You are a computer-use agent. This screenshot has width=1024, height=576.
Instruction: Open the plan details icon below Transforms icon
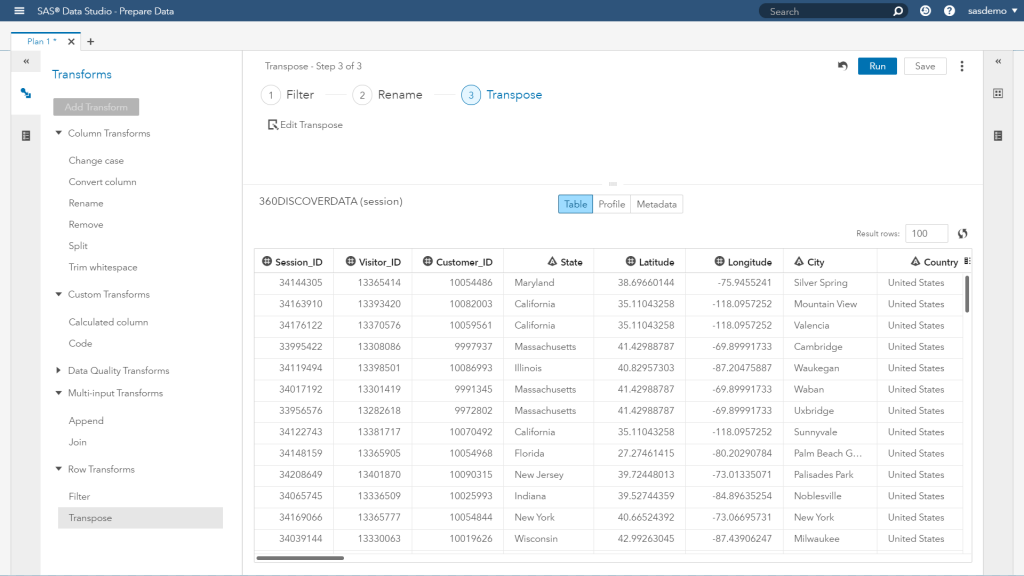point(25,135)
